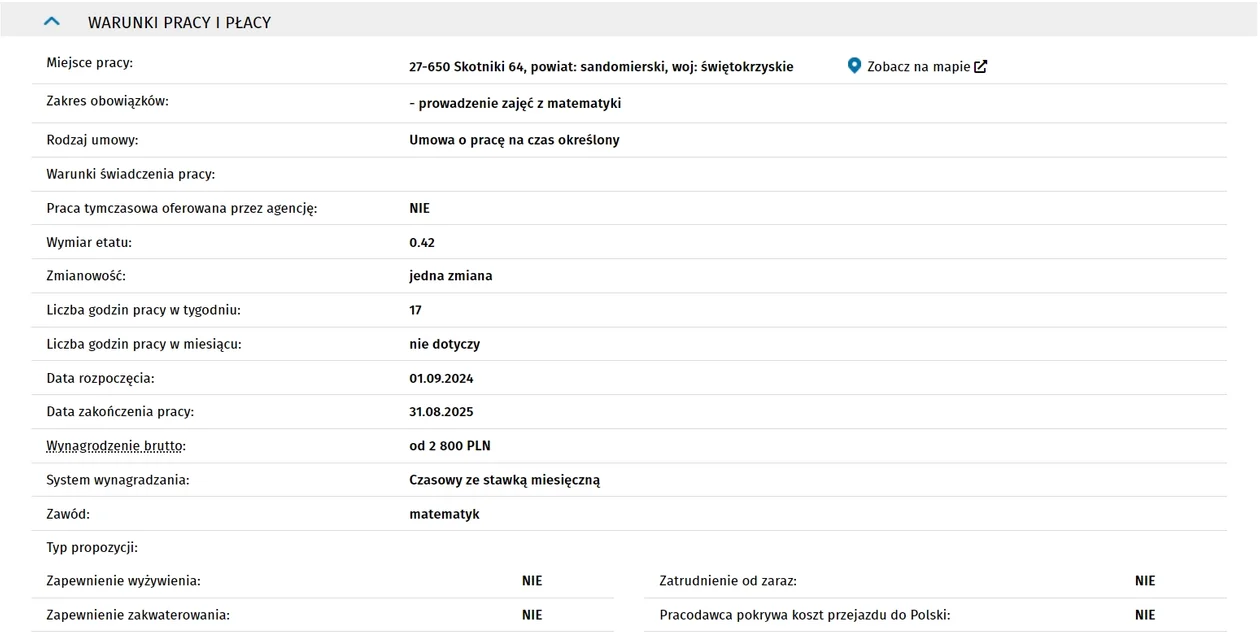
Task: Click the Zawód label
Action: pyautogui.click(x=68, y=514)
